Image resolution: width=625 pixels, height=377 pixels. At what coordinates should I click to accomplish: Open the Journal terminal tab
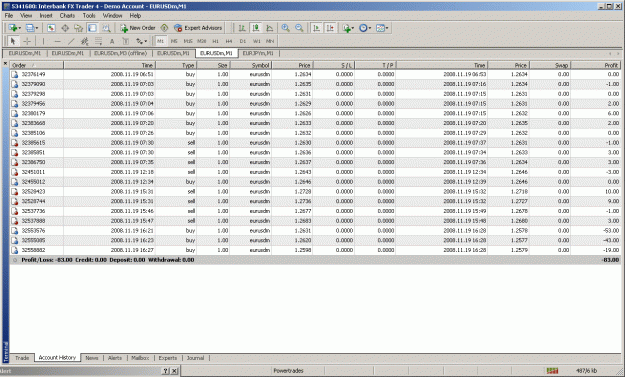tap(195, 358)
